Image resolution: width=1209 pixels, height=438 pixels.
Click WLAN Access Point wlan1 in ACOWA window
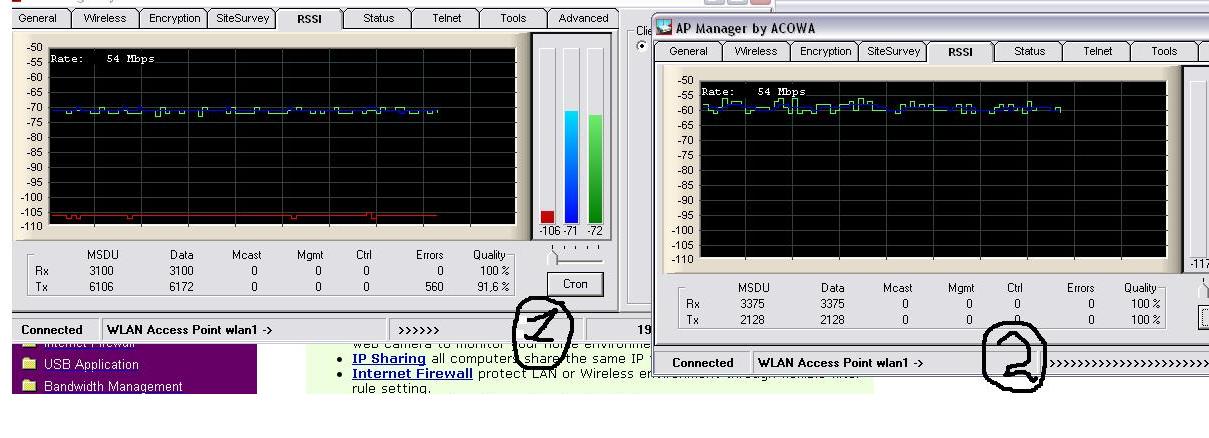click(840, 363)
